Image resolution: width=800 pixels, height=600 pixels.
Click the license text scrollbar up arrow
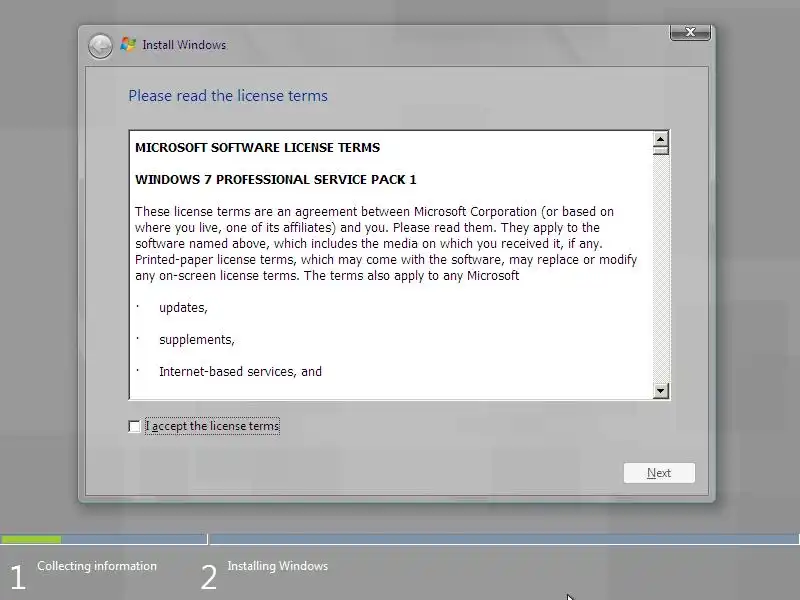coord(661,139)
